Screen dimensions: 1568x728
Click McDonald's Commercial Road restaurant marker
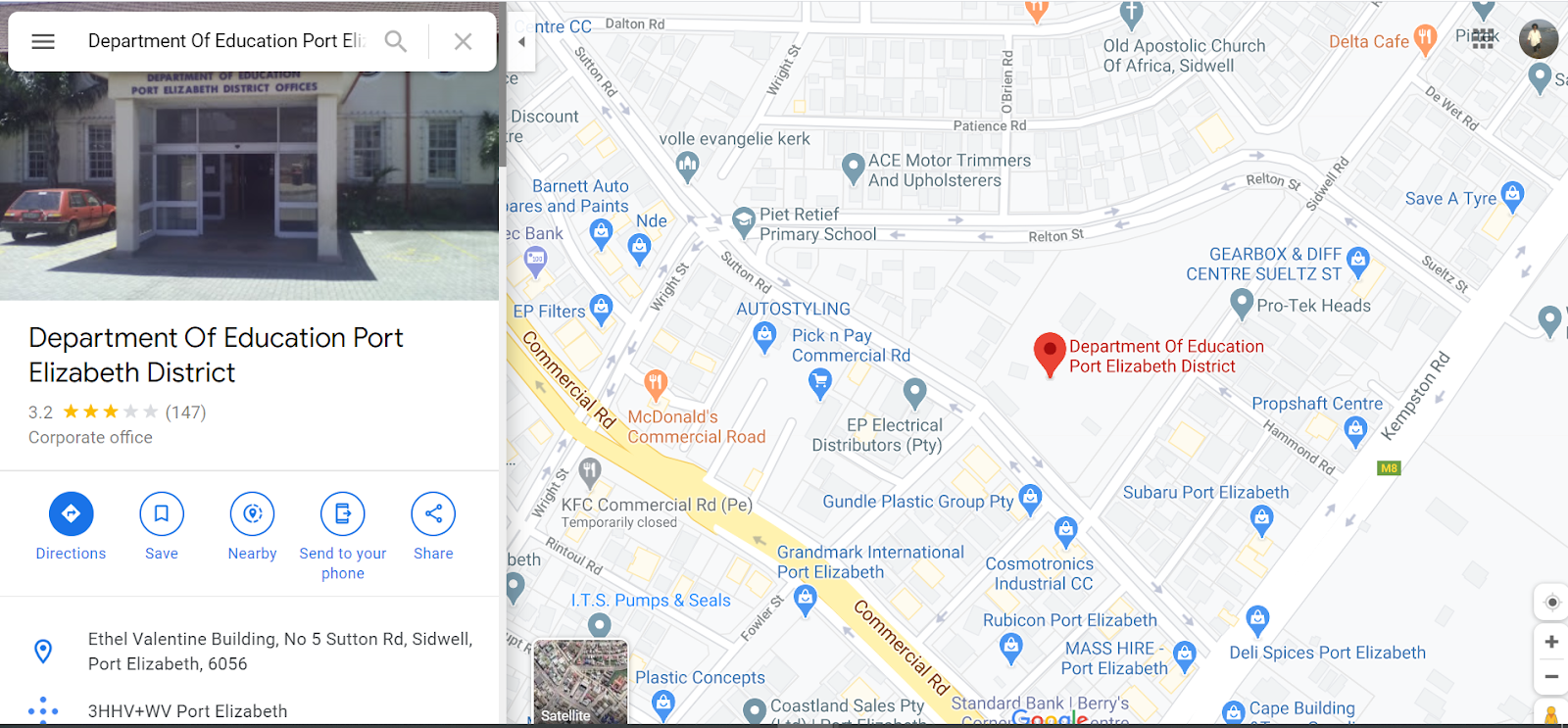pos(656,384)
